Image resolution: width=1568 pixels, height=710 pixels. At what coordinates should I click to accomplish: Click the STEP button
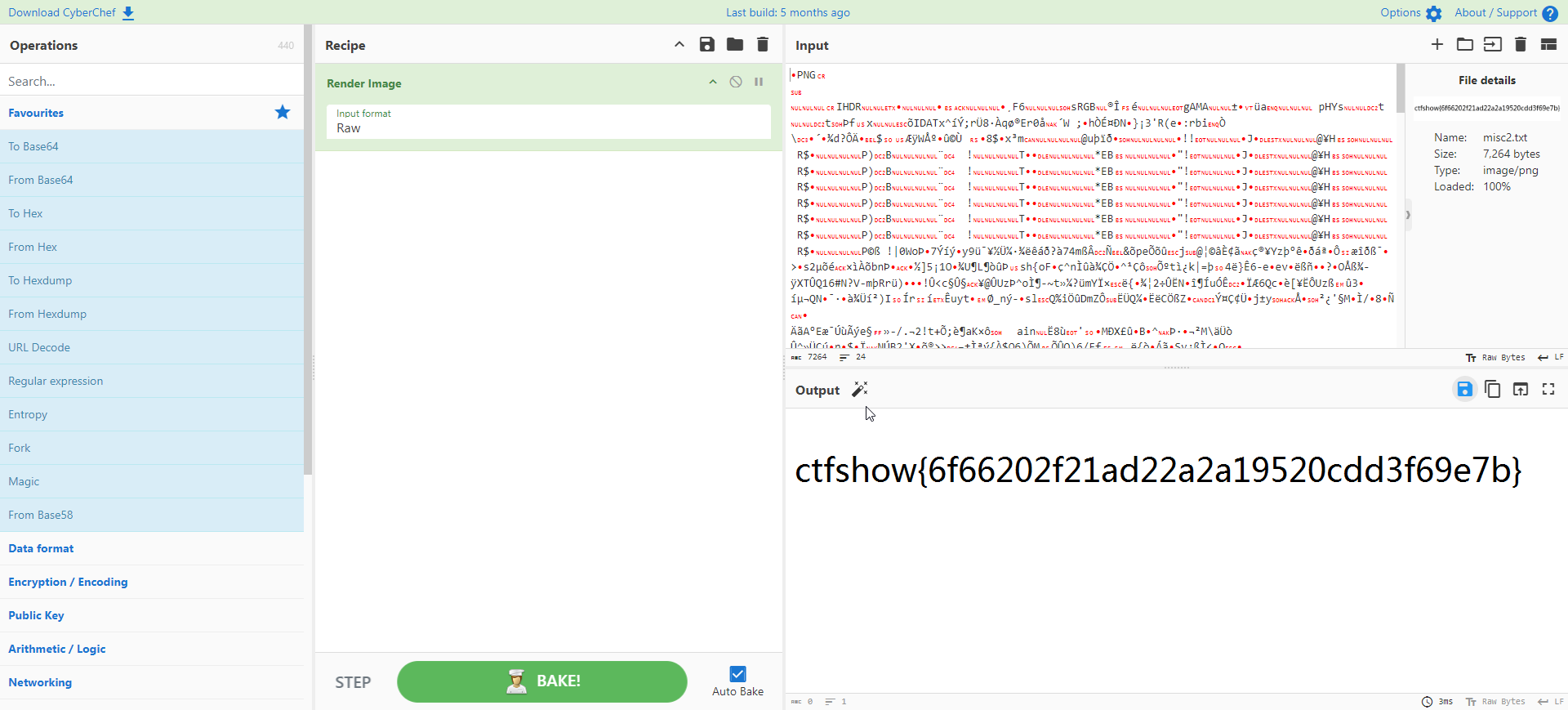353,682
